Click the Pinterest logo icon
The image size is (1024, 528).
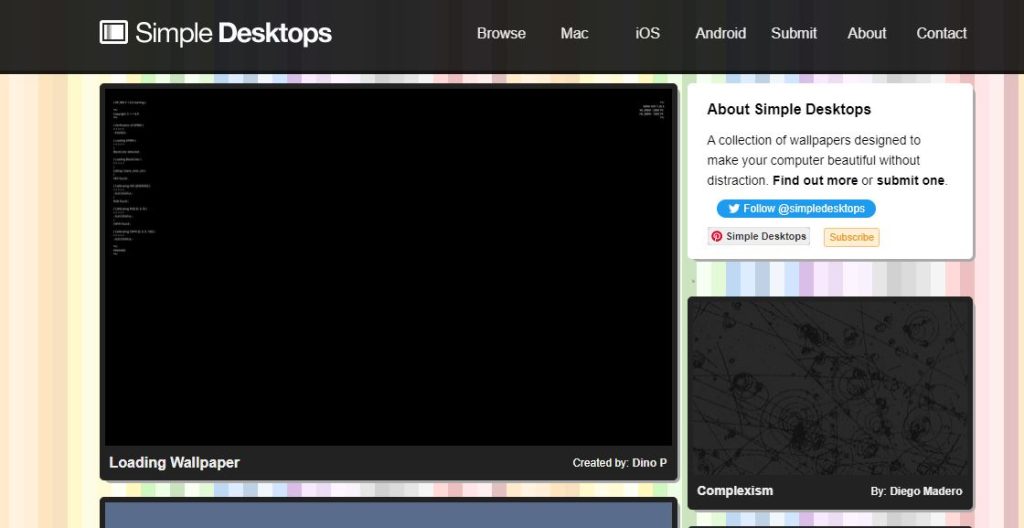coord(717,237)
